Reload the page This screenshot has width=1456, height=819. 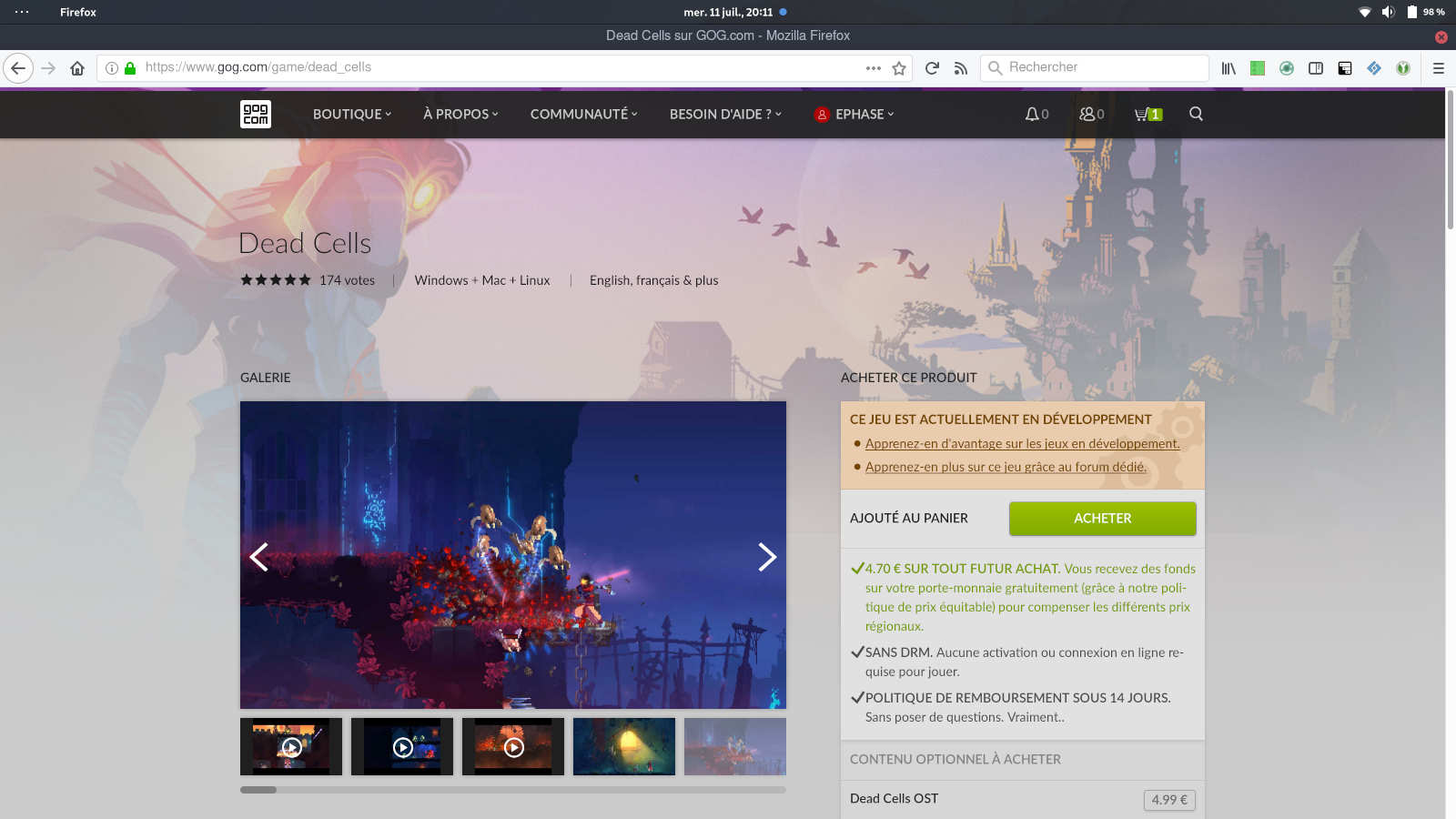(932, 68)
